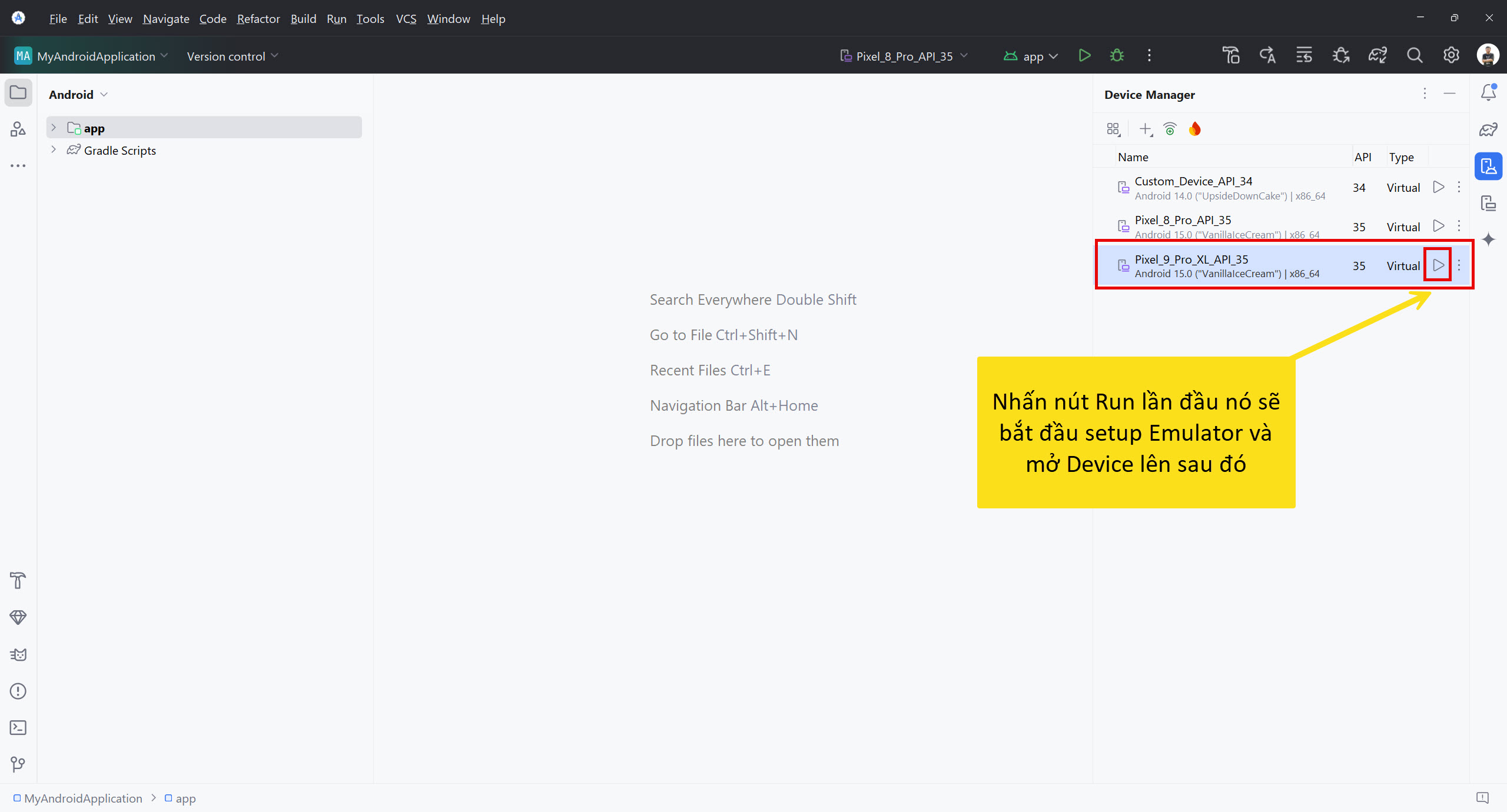Viewport: 1507px width, 812px height.
Task: Open the VCS menu
Action: tap(406, 19)
